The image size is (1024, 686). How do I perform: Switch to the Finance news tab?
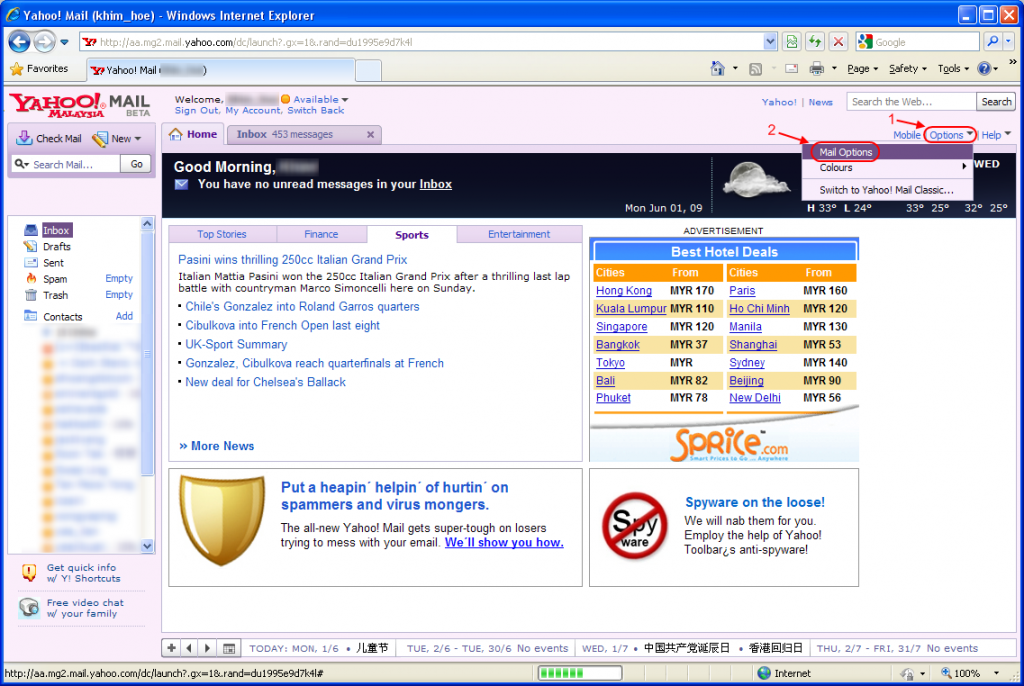321,234
